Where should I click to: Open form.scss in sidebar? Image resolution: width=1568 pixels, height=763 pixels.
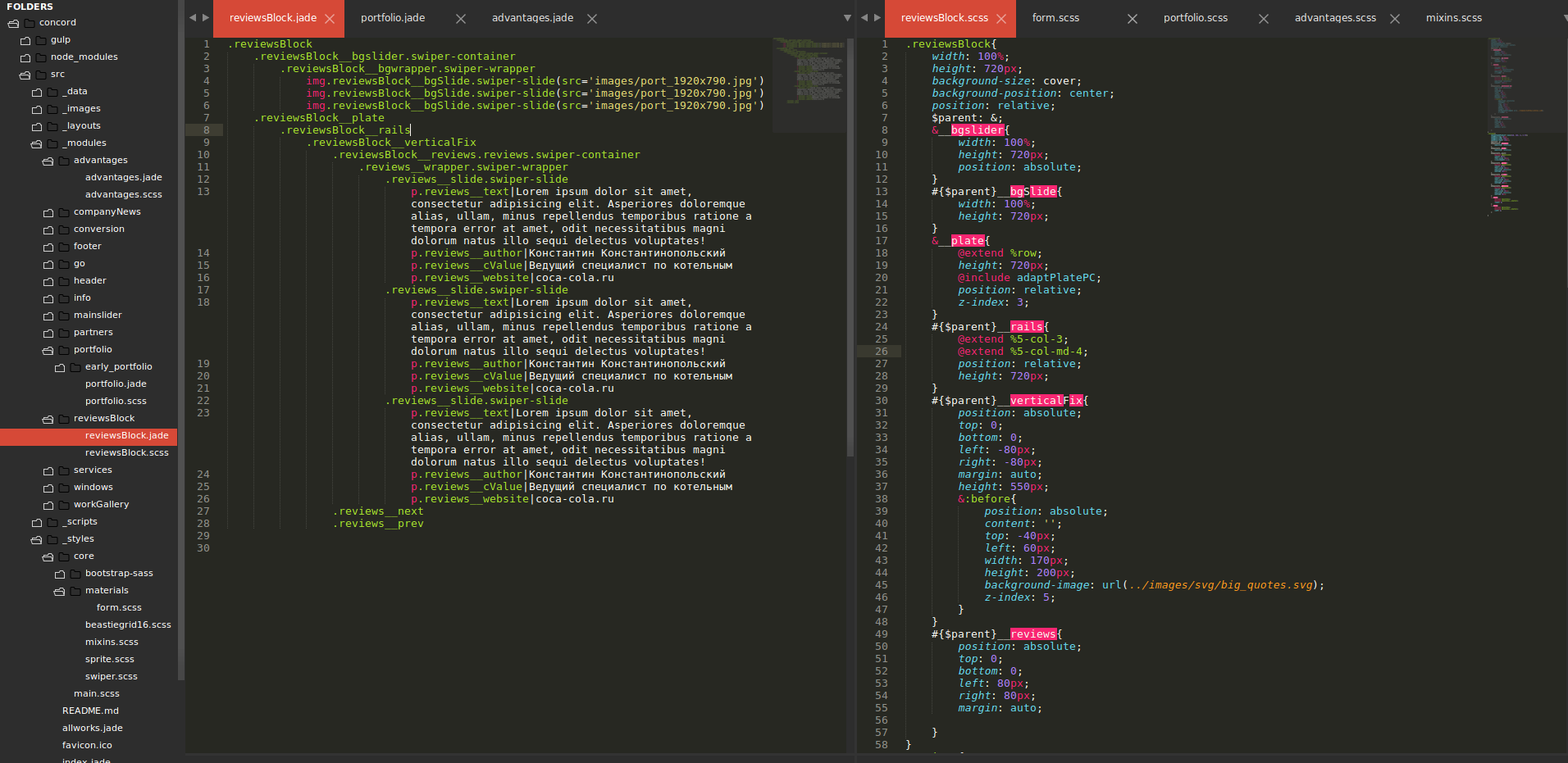(119, 607)
